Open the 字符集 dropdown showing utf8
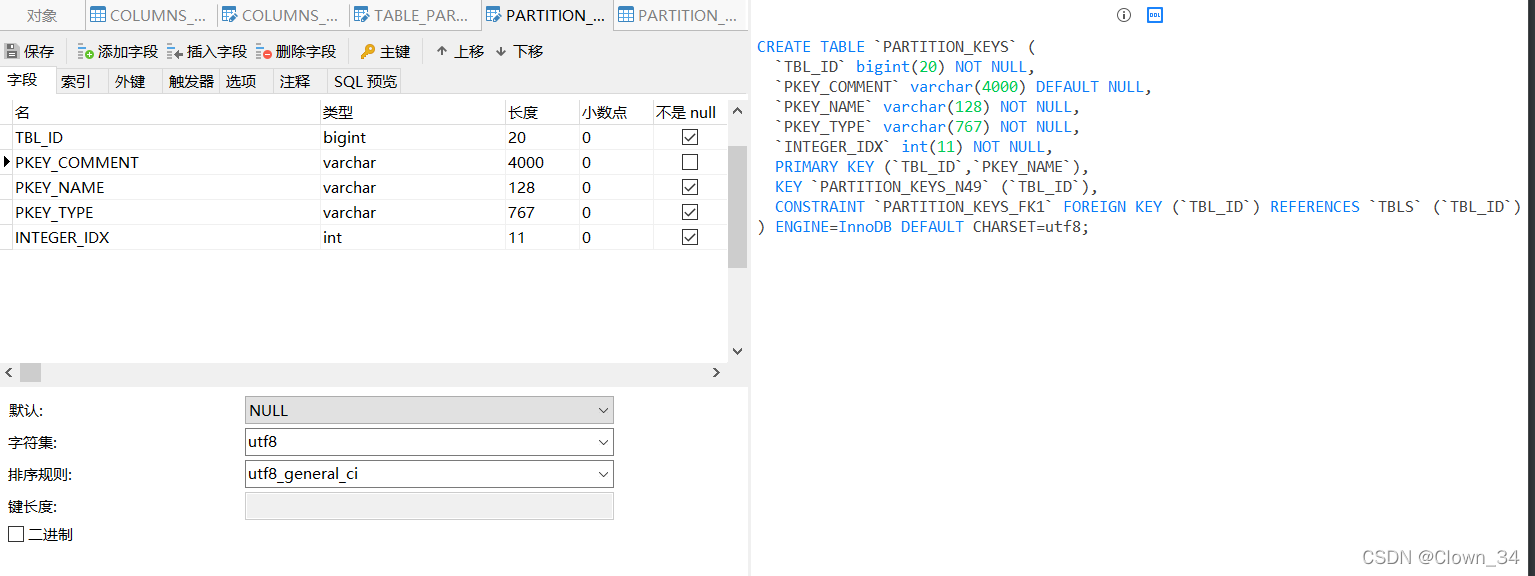Viewport: 1535px width, 576px height. click(429, 442)
